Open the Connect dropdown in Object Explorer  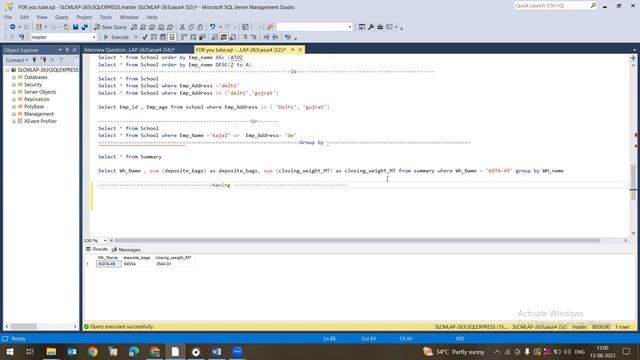point(17,60)
